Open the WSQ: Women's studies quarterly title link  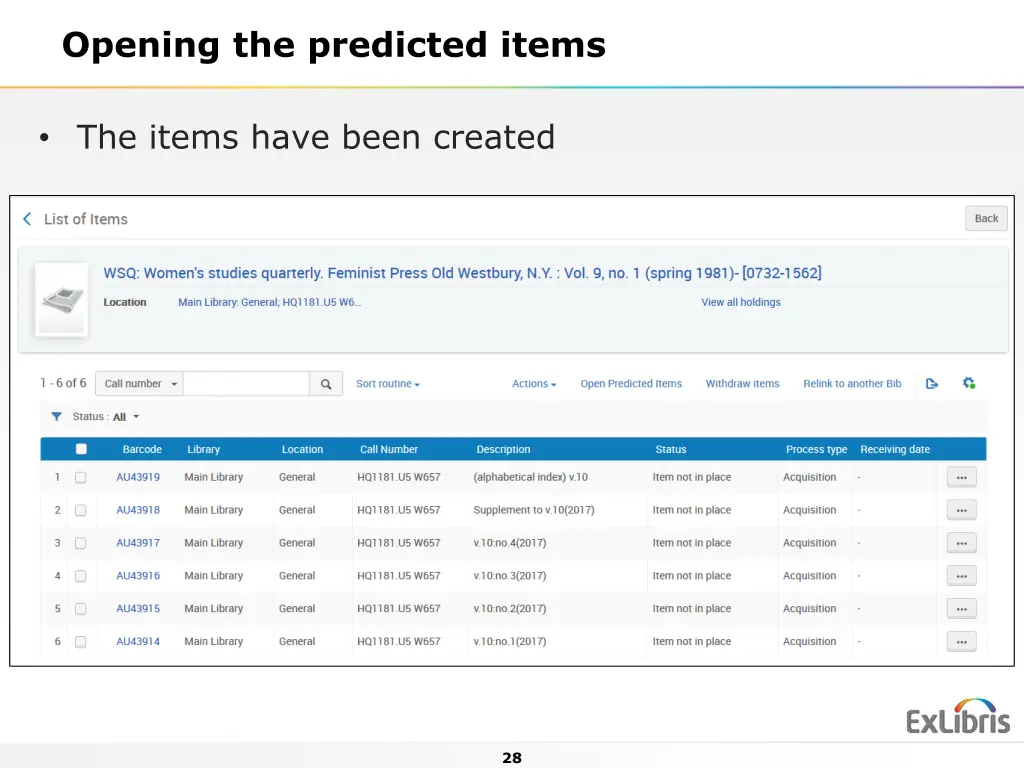[x=462, y=273]
